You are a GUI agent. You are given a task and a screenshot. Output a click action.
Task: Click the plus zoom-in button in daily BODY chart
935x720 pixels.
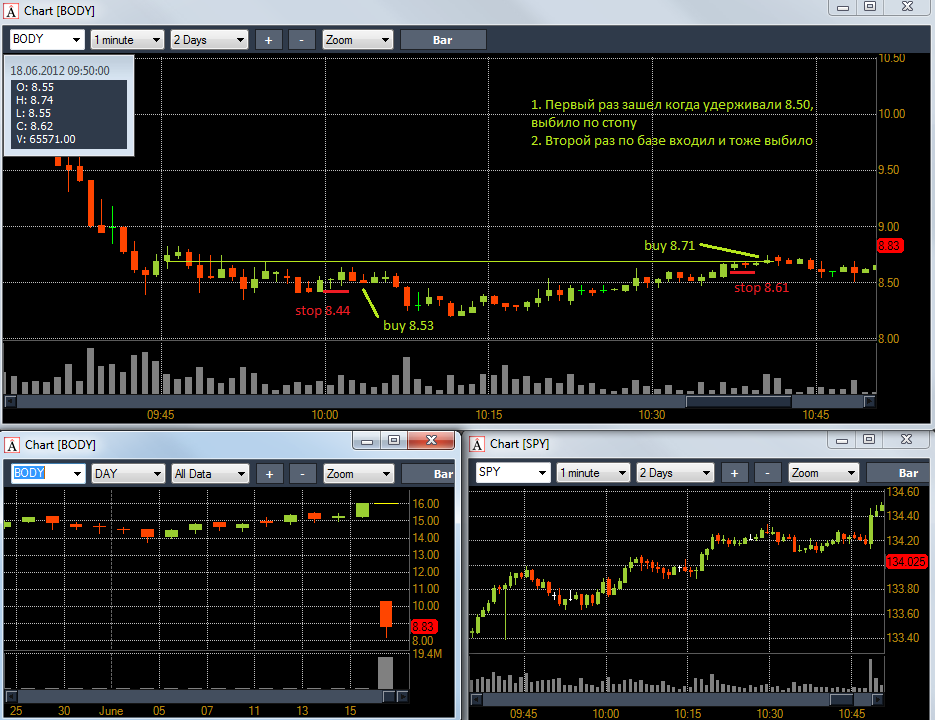pyautogui.click(x=270, y=474)
